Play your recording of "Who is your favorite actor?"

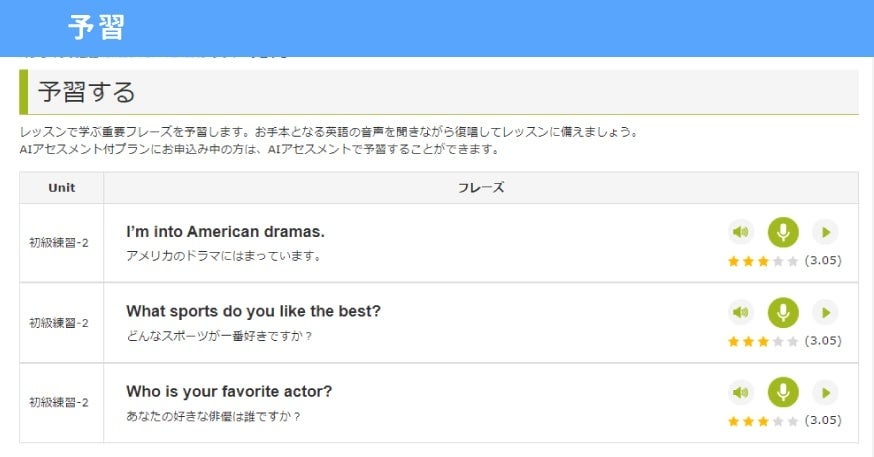(x=825, y=392)
